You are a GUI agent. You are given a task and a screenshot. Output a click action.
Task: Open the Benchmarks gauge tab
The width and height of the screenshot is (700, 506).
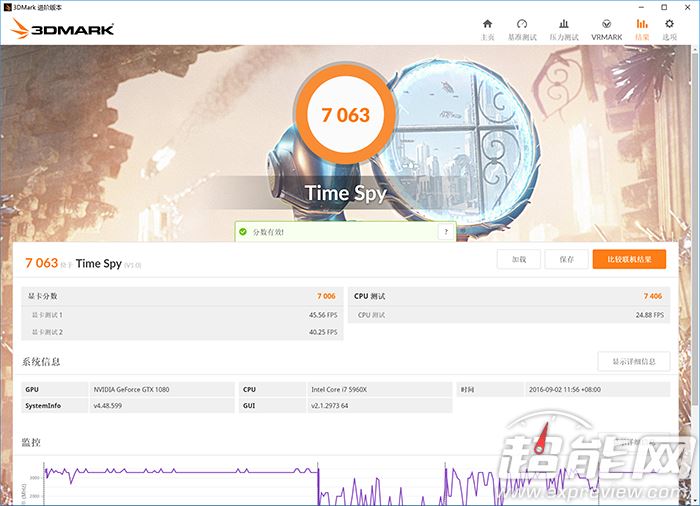(522, 29)
